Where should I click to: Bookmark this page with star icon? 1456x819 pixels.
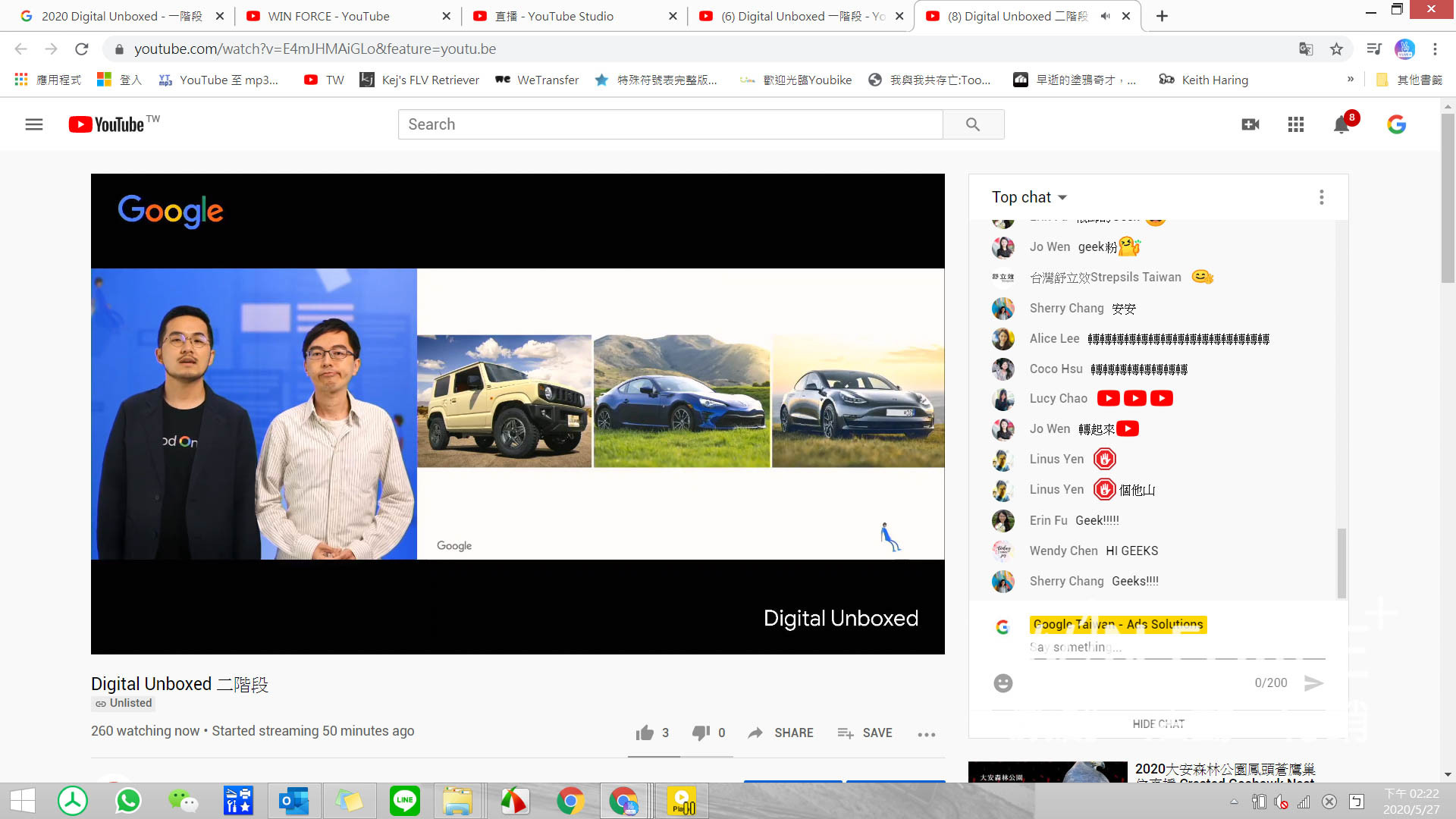click(x=1336, y=49)
